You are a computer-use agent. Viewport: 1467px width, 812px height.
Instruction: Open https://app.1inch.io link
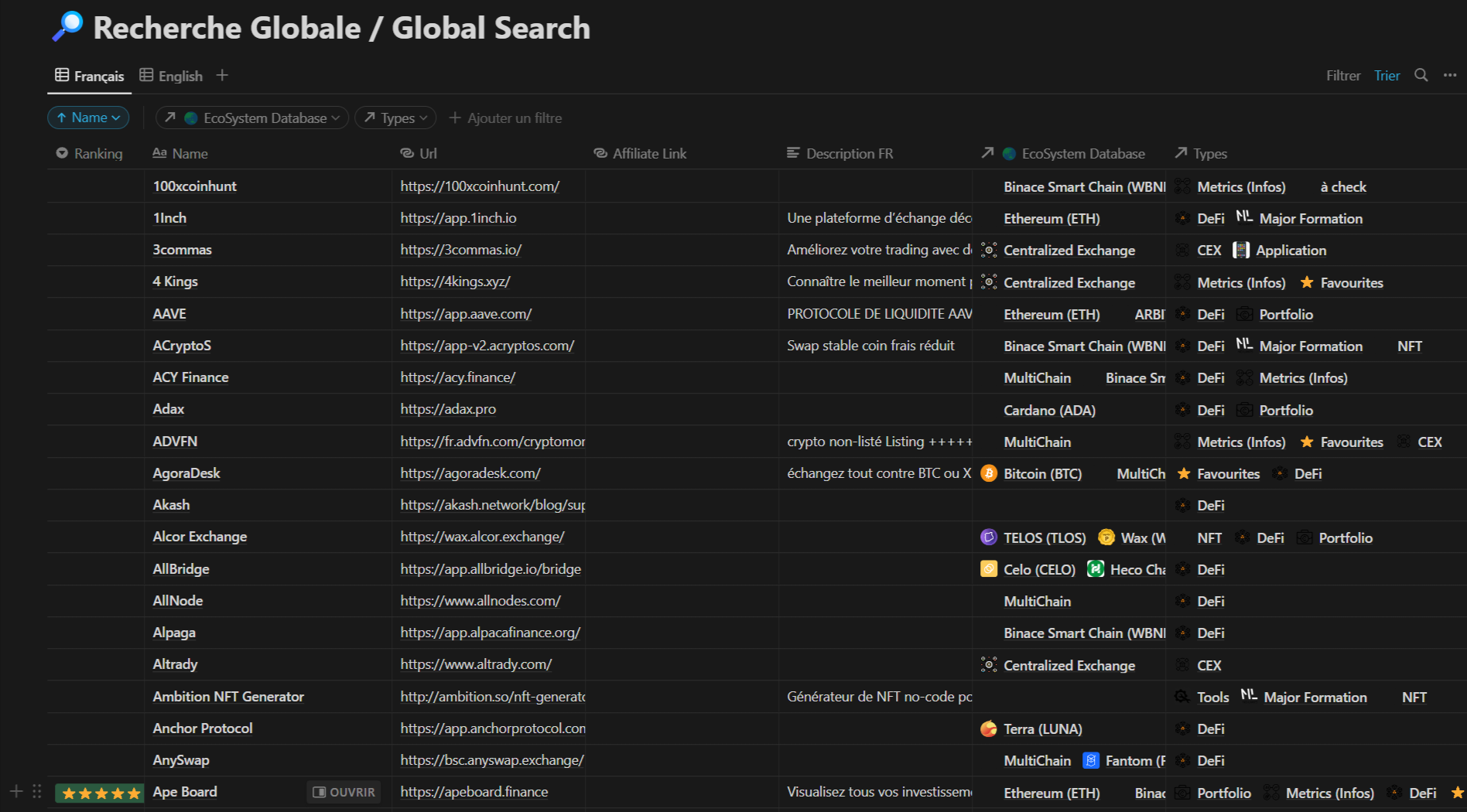(458, 218)
